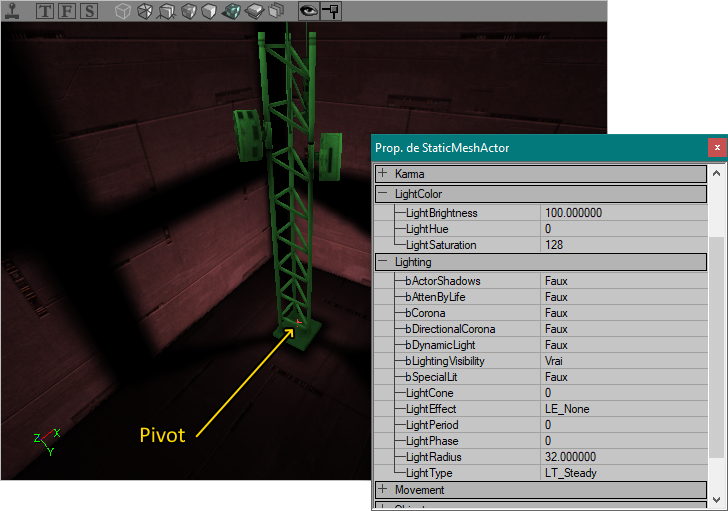The width and height of the screenshot is (728, 511).
Task: Toggle the pin lock button in viewport toolbar
Action: [331, 12]
